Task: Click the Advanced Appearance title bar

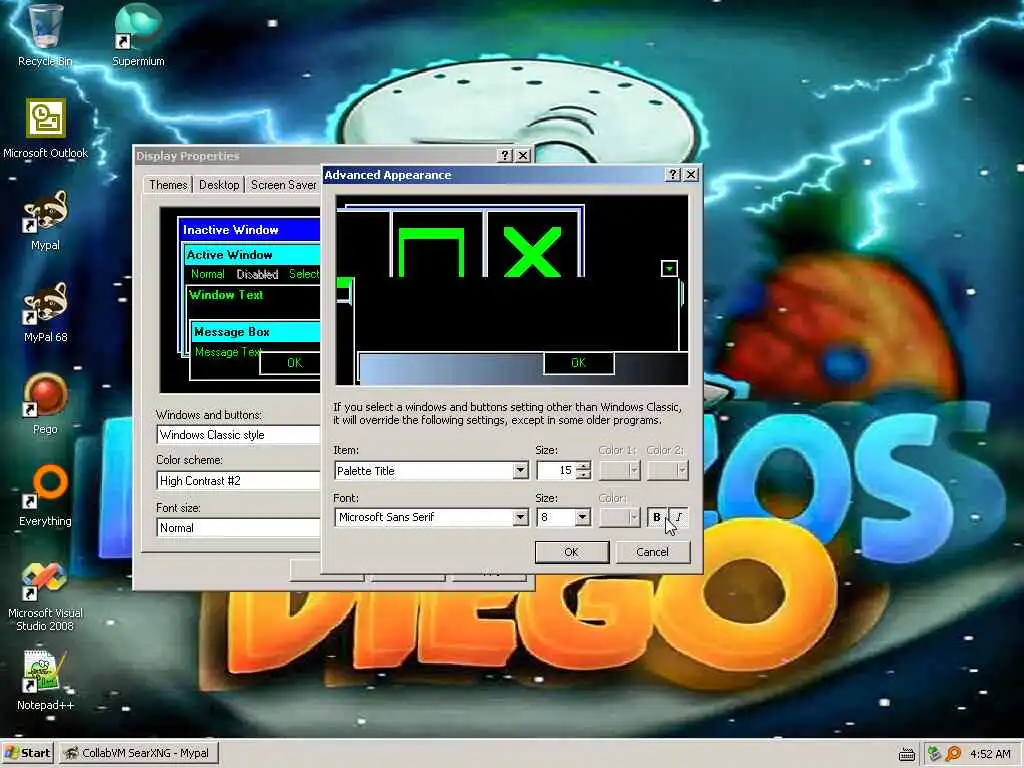Action: (494, 174)
